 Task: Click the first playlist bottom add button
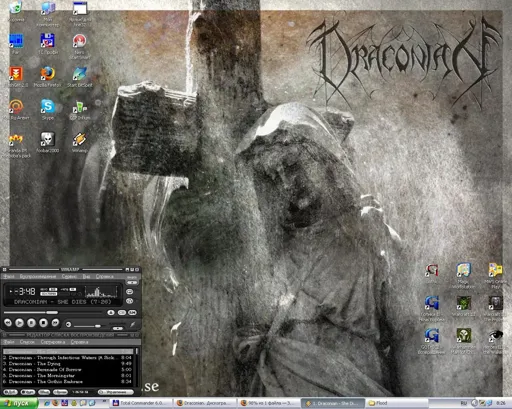pos(10,392)
